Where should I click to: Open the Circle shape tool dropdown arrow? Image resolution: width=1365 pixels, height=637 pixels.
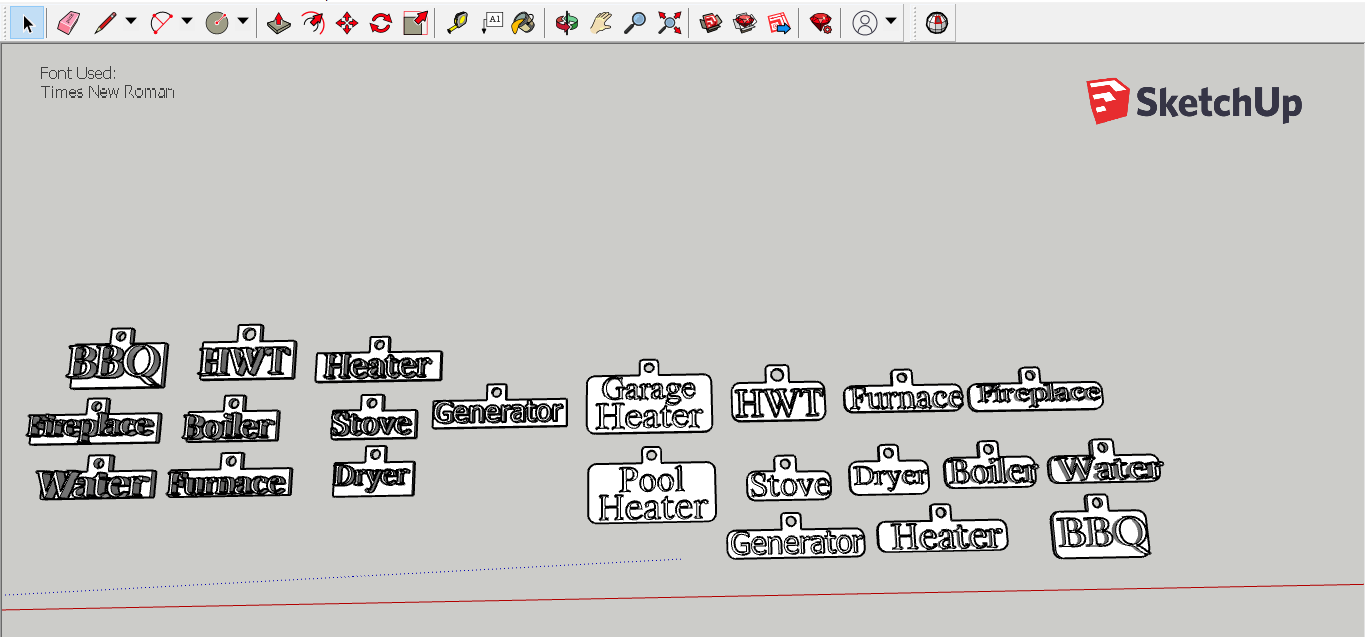click(x=243, y=21)
